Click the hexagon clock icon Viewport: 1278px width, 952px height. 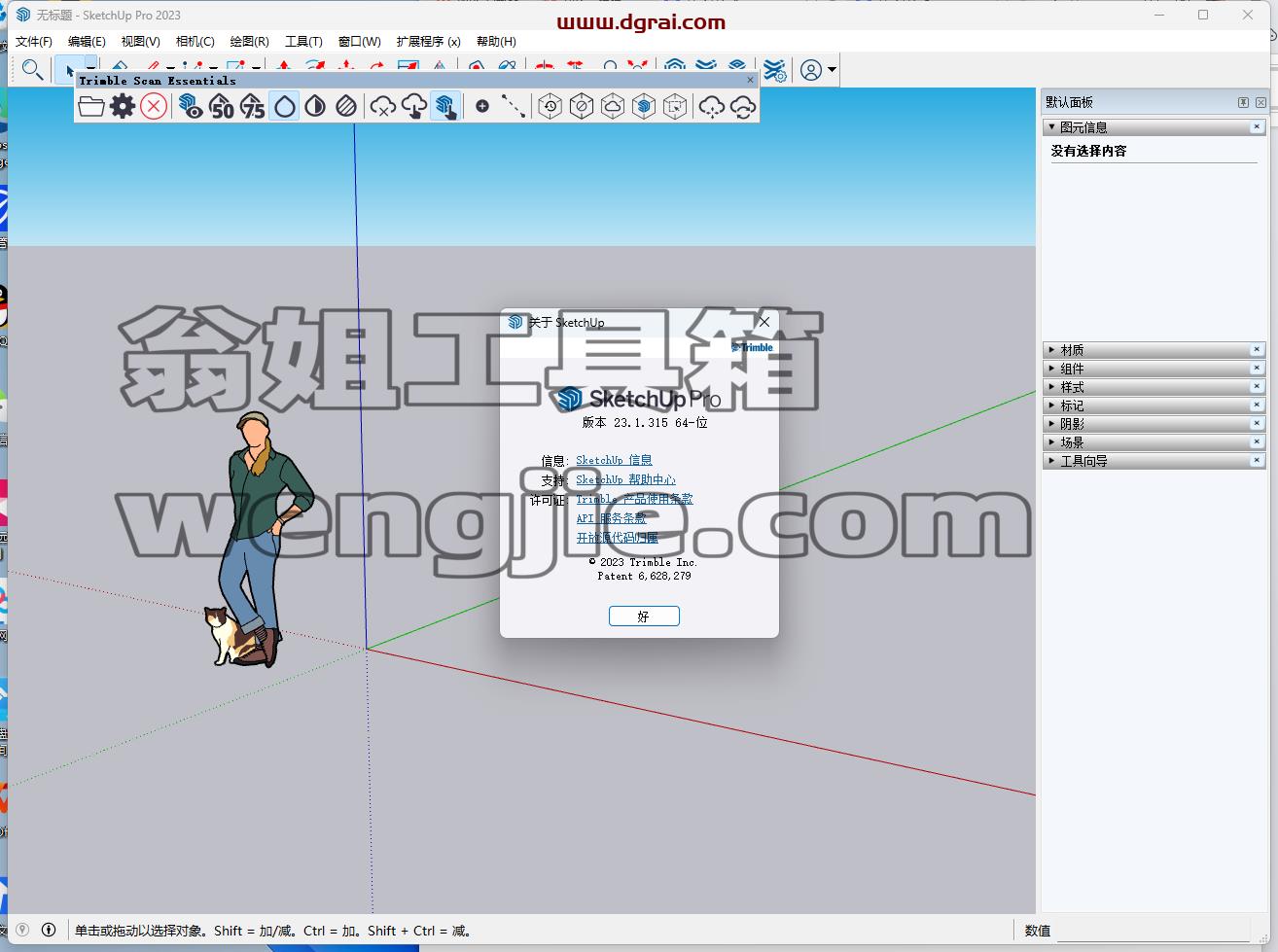tap(550, 106)
